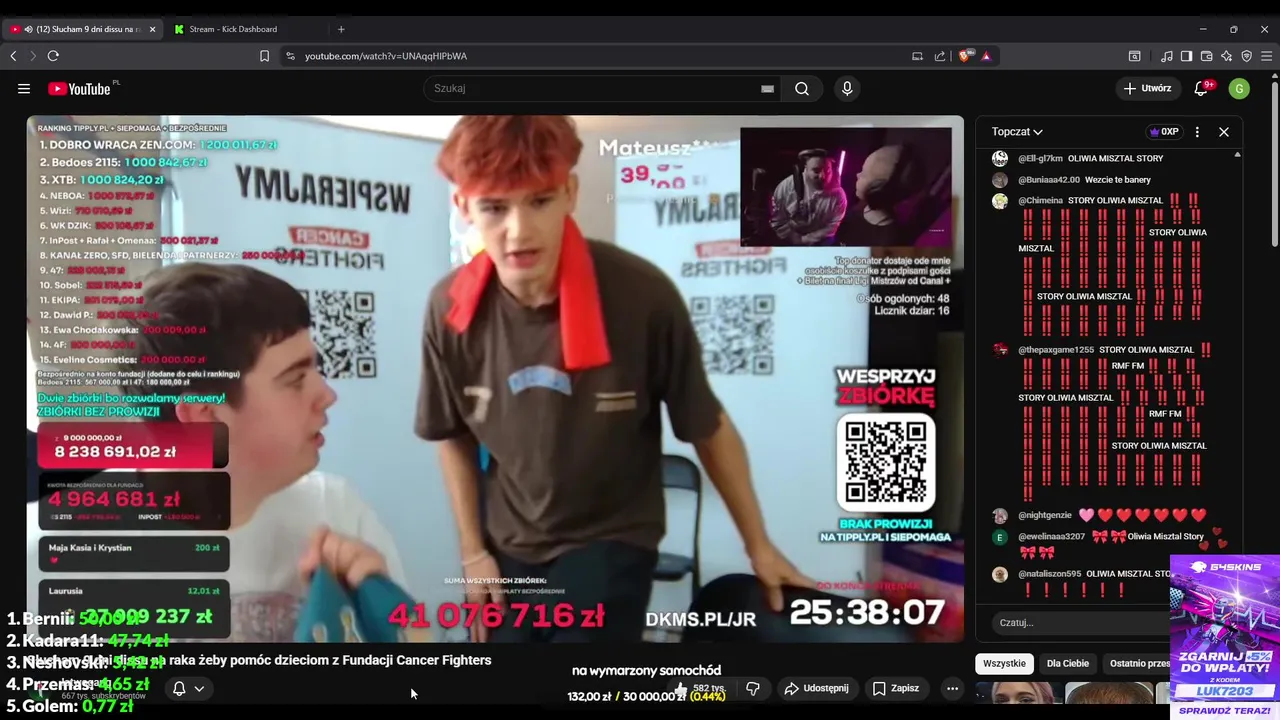This screenshot has height=720, width=1280.
Task: Open the chat three-dot options menu
Action: (x=1197, y=132)
